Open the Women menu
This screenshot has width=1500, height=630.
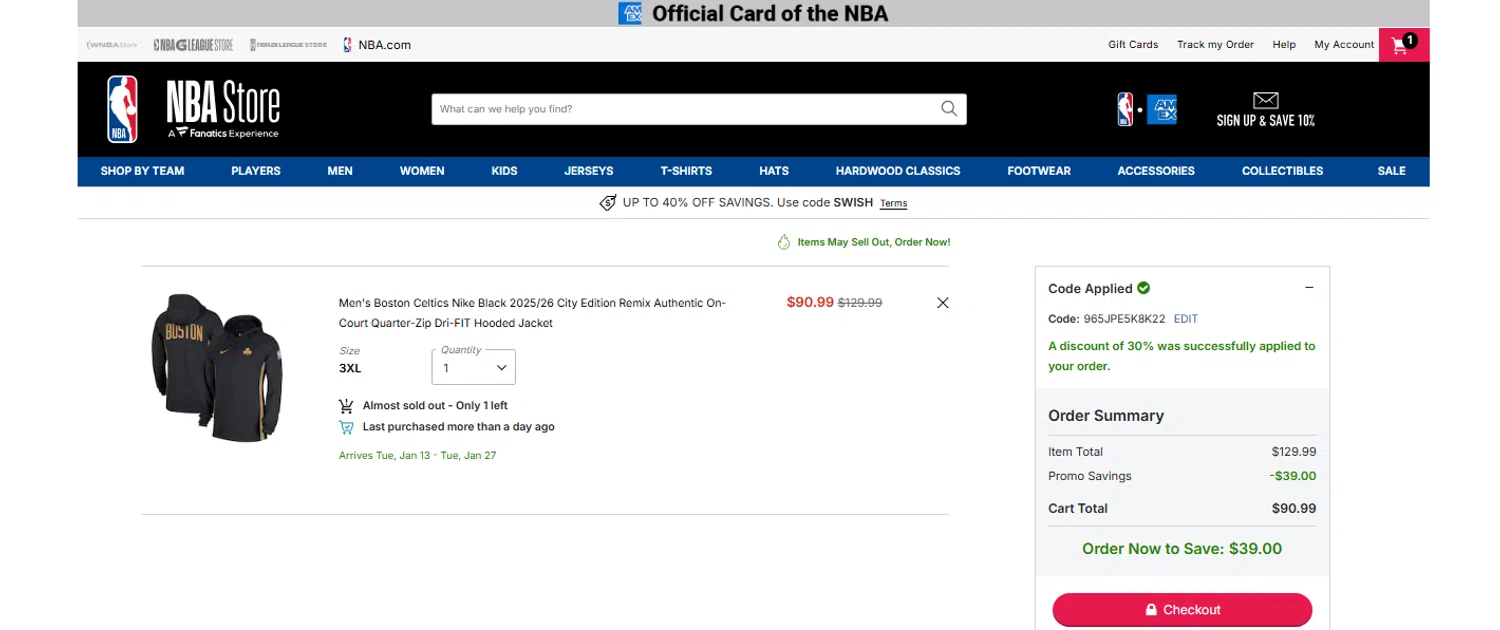point(422,171)
